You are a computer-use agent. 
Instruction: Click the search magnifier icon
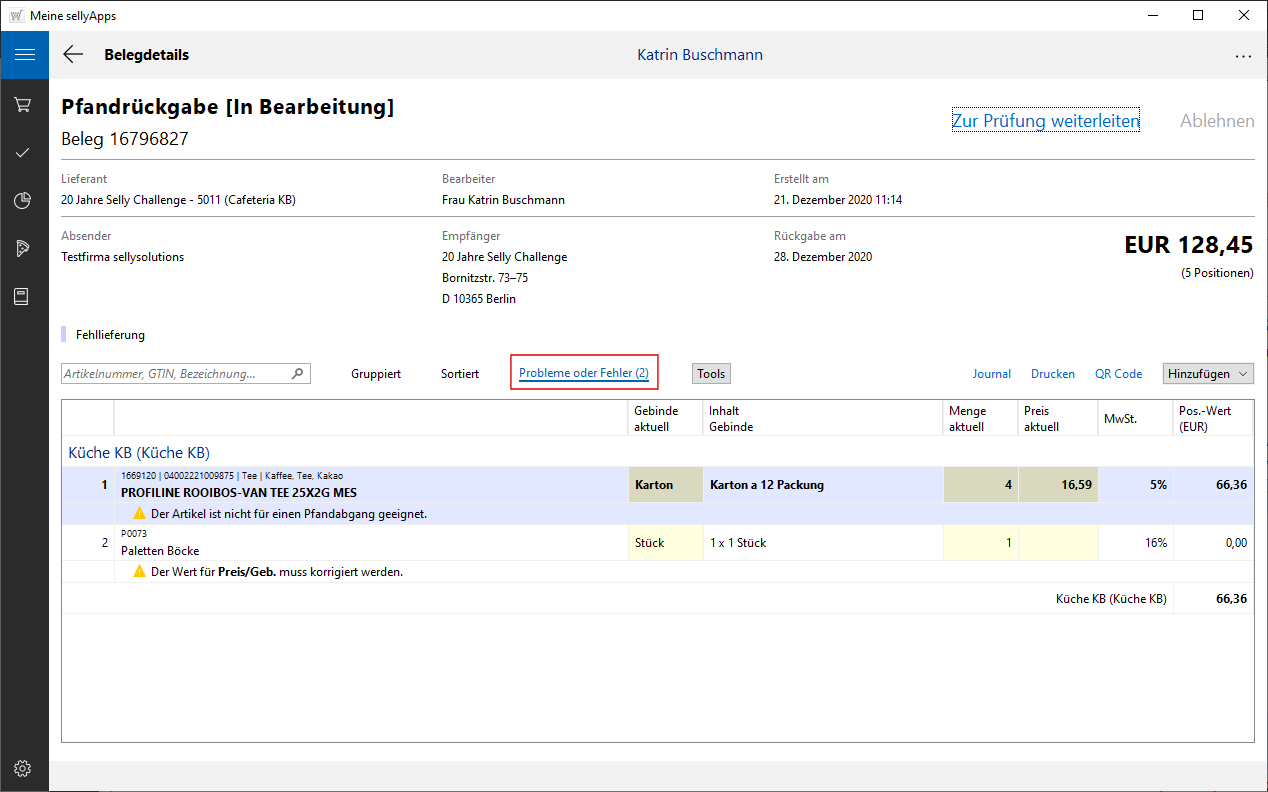pos(297,374)
